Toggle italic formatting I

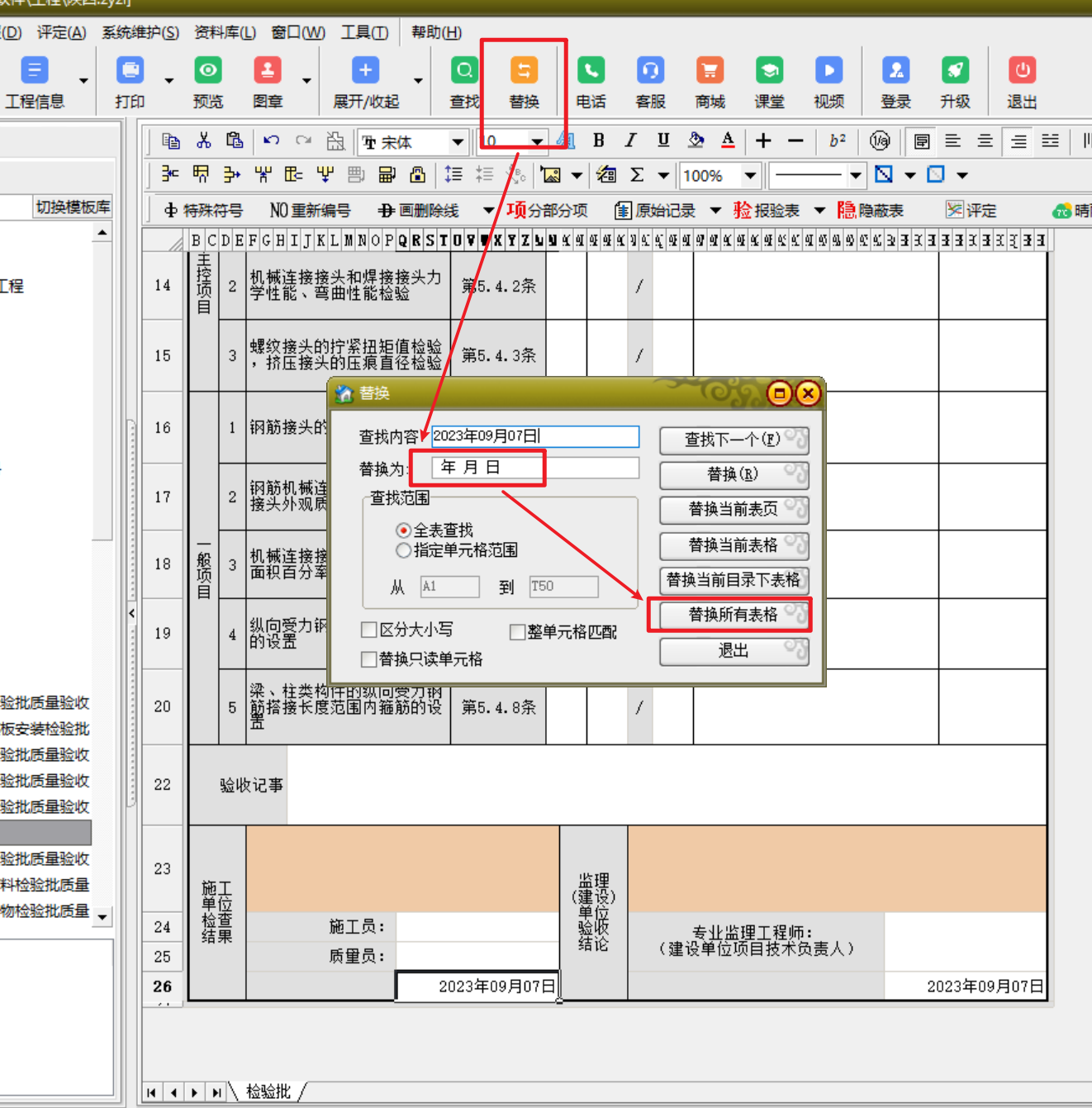(631, 140)
